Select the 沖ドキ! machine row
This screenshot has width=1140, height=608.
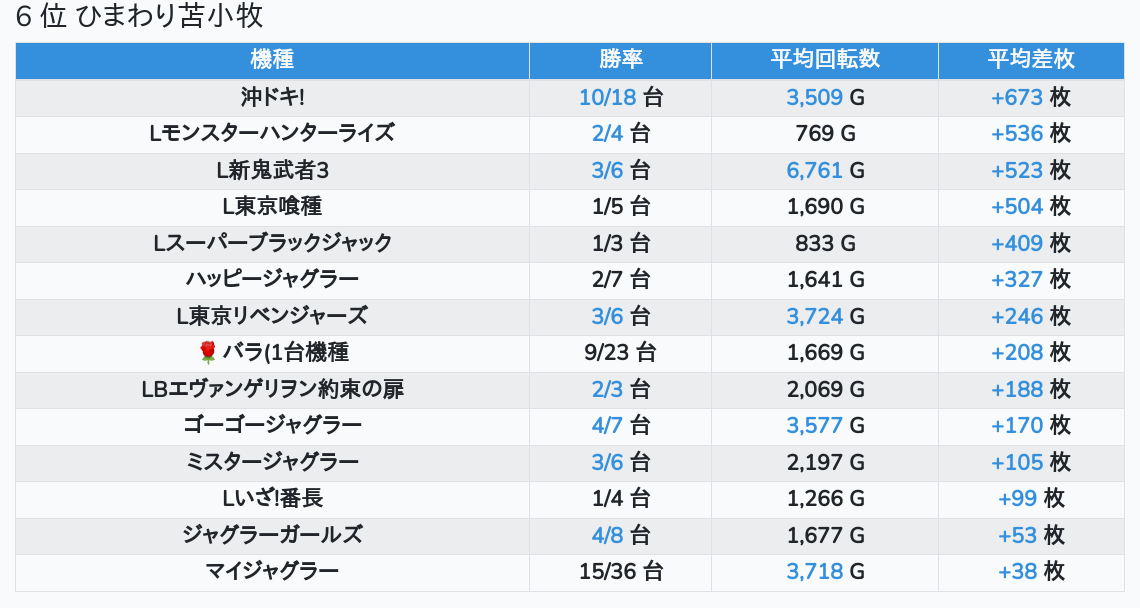tap(272, 97)
